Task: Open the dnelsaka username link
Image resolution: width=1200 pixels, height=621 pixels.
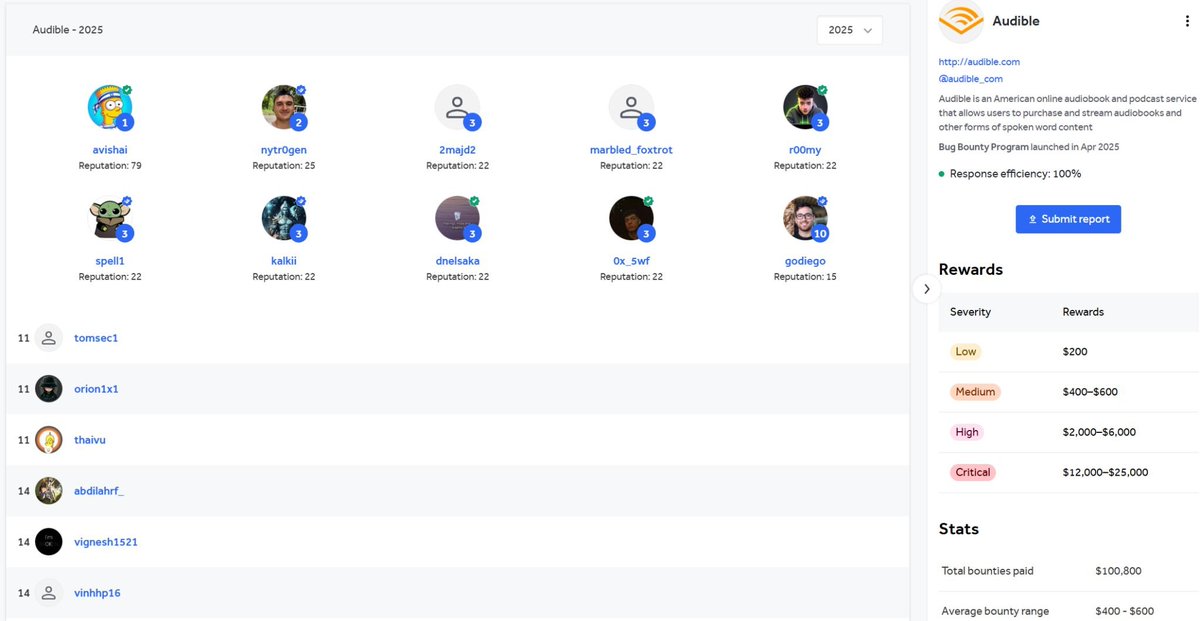Action: click(457, 261)
